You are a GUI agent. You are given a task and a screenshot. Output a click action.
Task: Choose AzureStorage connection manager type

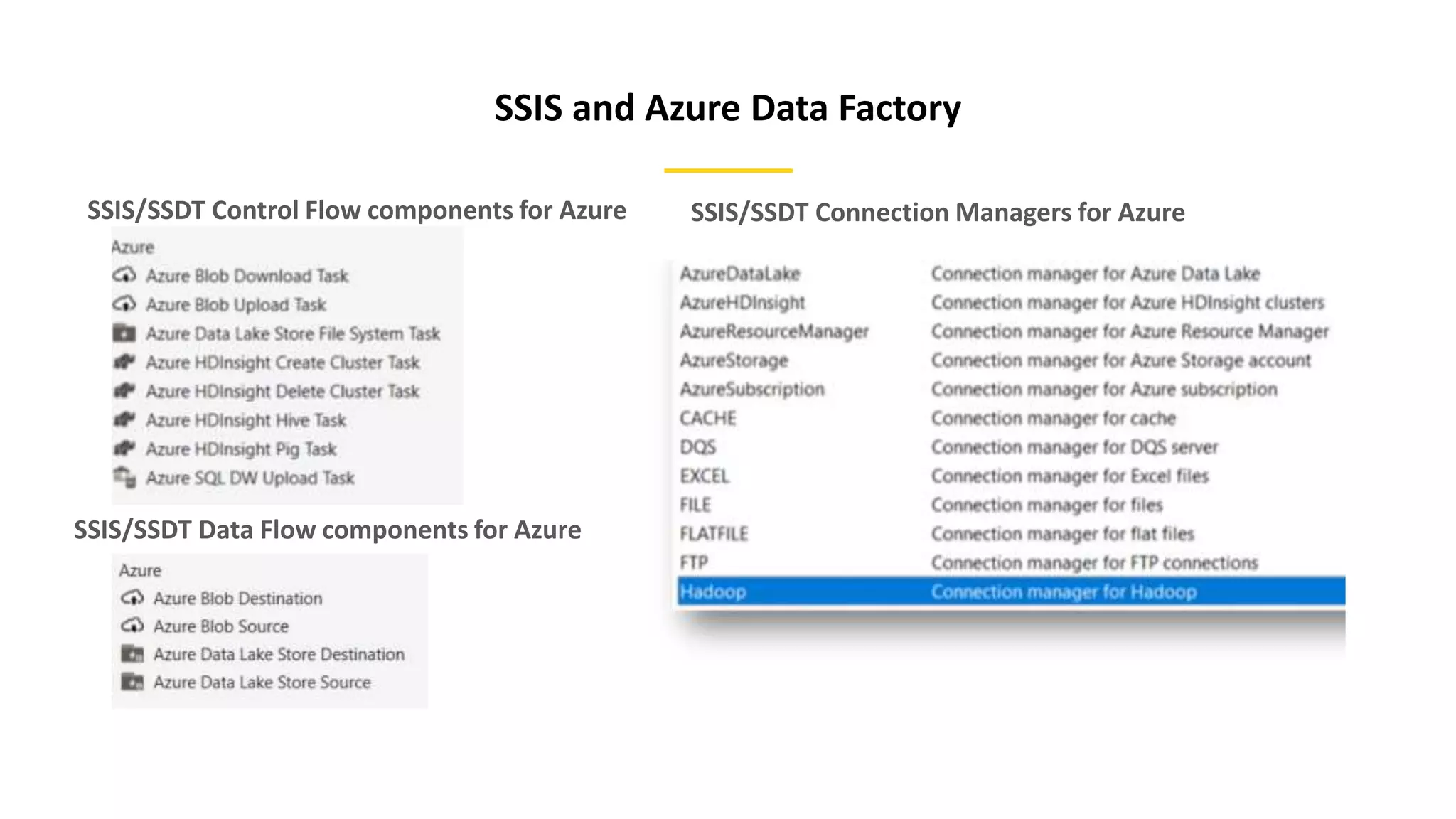tap(734, 360)
